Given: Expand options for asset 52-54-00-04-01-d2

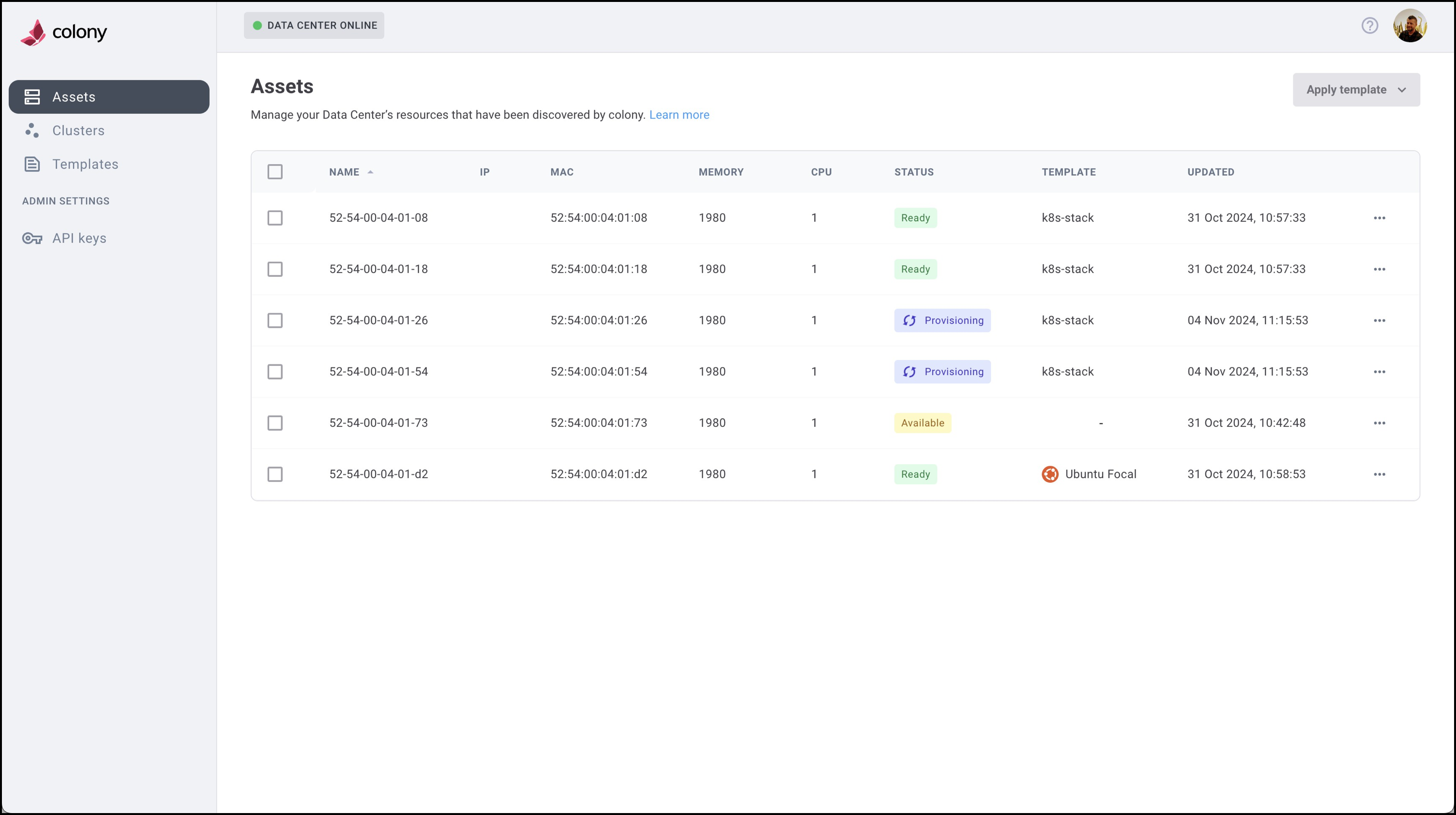Looking at the screenshot, I should coord(1379,474).
